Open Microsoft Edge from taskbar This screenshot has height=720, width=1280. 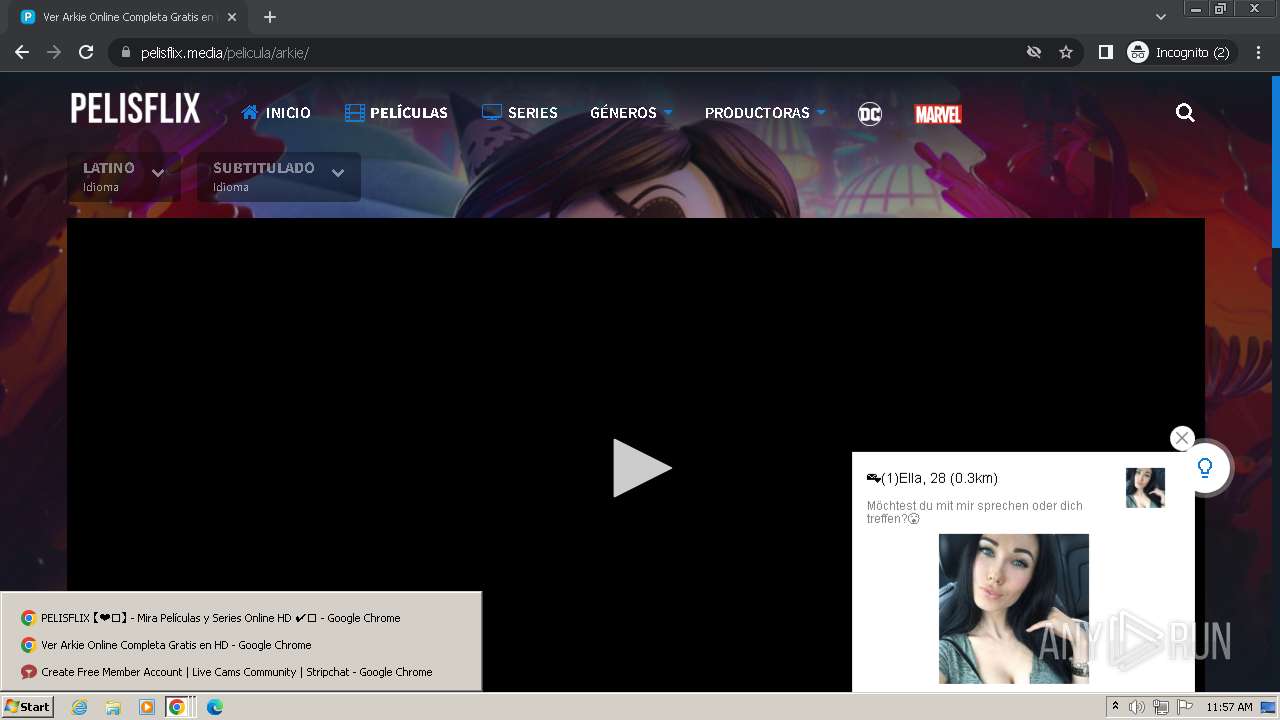tap(215, 707)
